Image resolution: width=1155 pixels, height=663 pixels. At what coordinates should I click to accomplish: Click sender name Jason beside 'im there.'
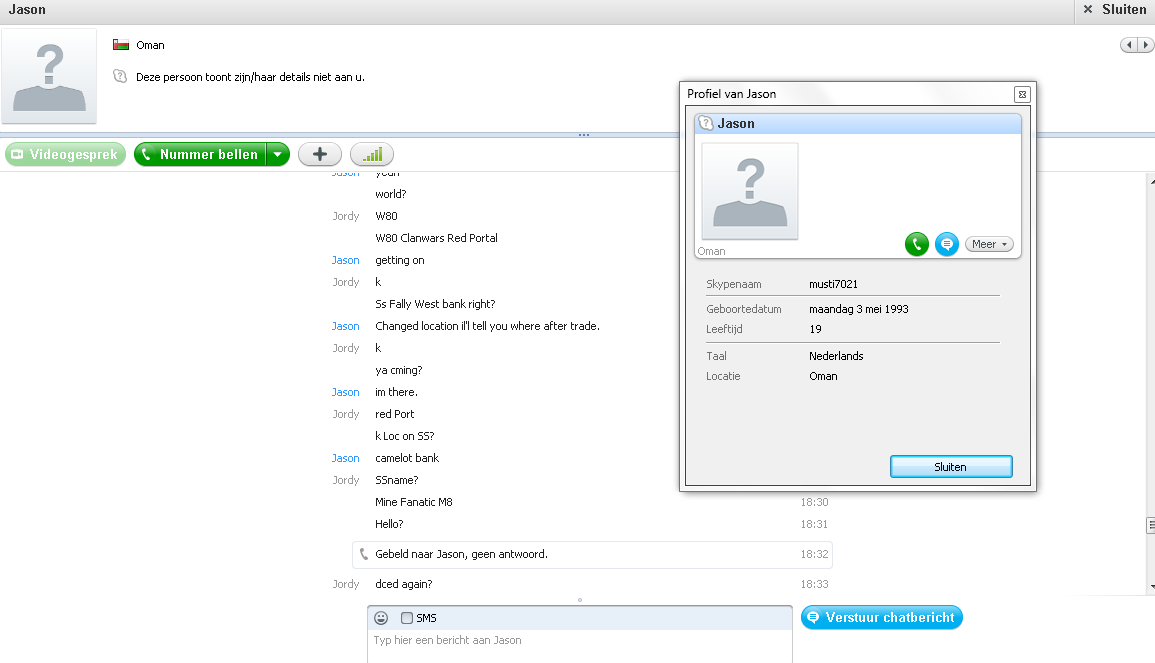(x=345, y=392)
